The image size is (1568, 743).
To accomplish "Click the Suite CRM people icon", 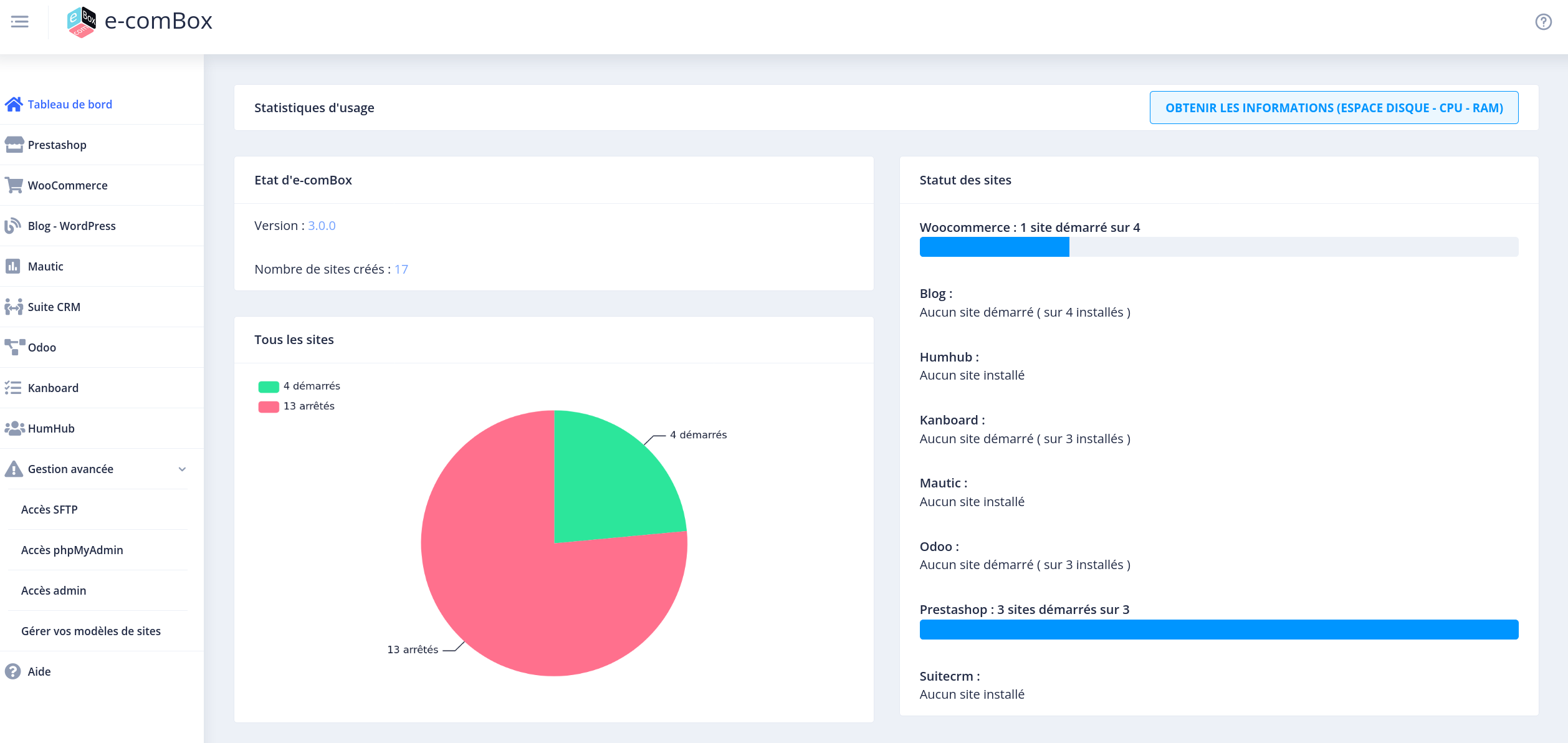I will (14, 307).
